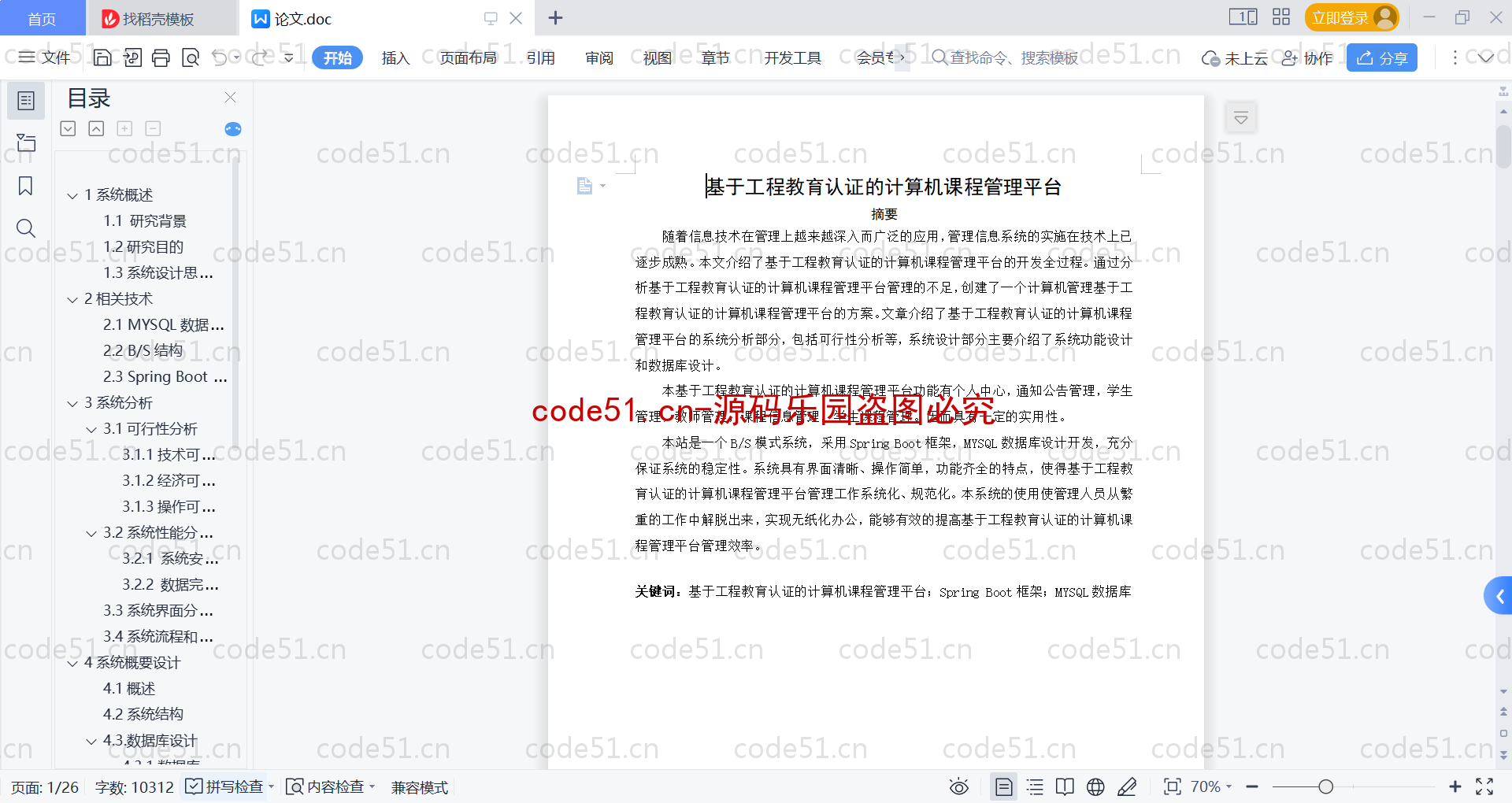Jump to 2.1 MYSQL 数据 in the outline
This screenshot has width=1512, height=803.
[164, 325]
